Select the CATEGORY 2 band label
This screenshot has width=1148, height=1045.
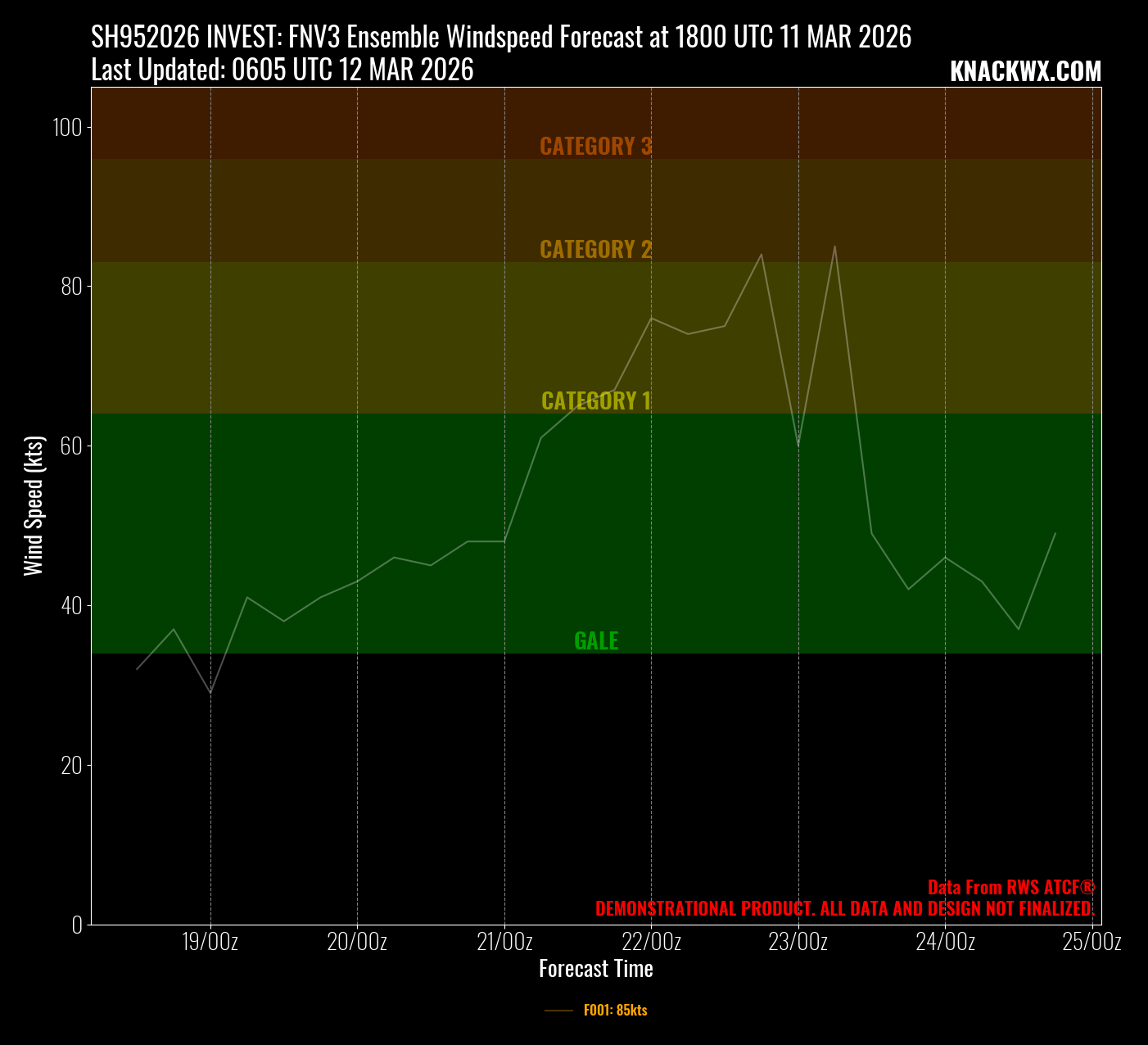(x=595, y=250)
